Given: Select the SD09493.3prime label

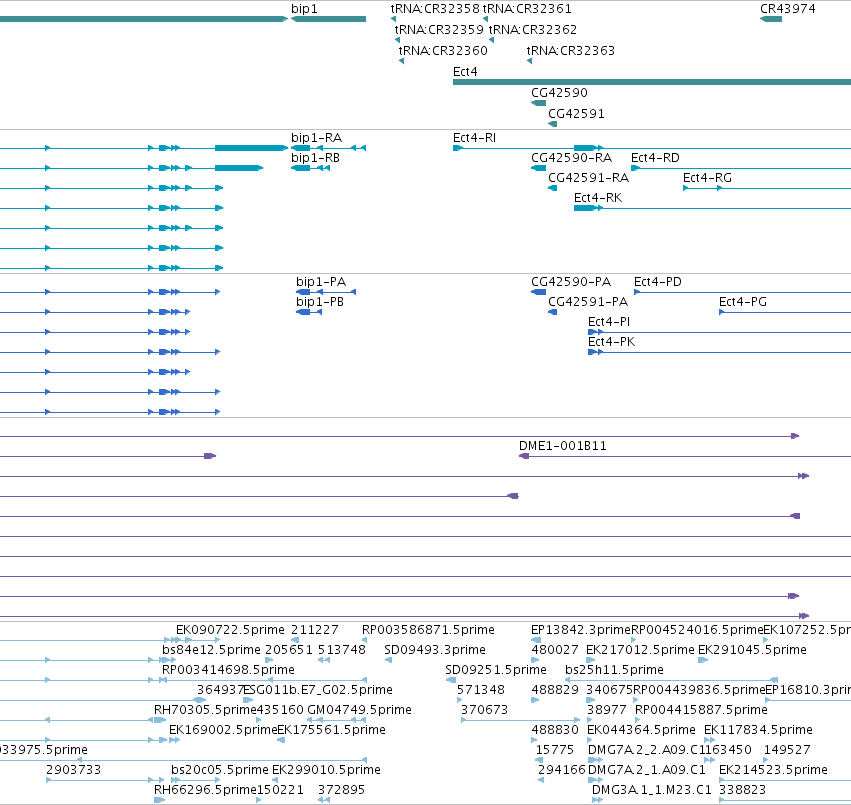Looking at the screenshot, I should point(435,650).
